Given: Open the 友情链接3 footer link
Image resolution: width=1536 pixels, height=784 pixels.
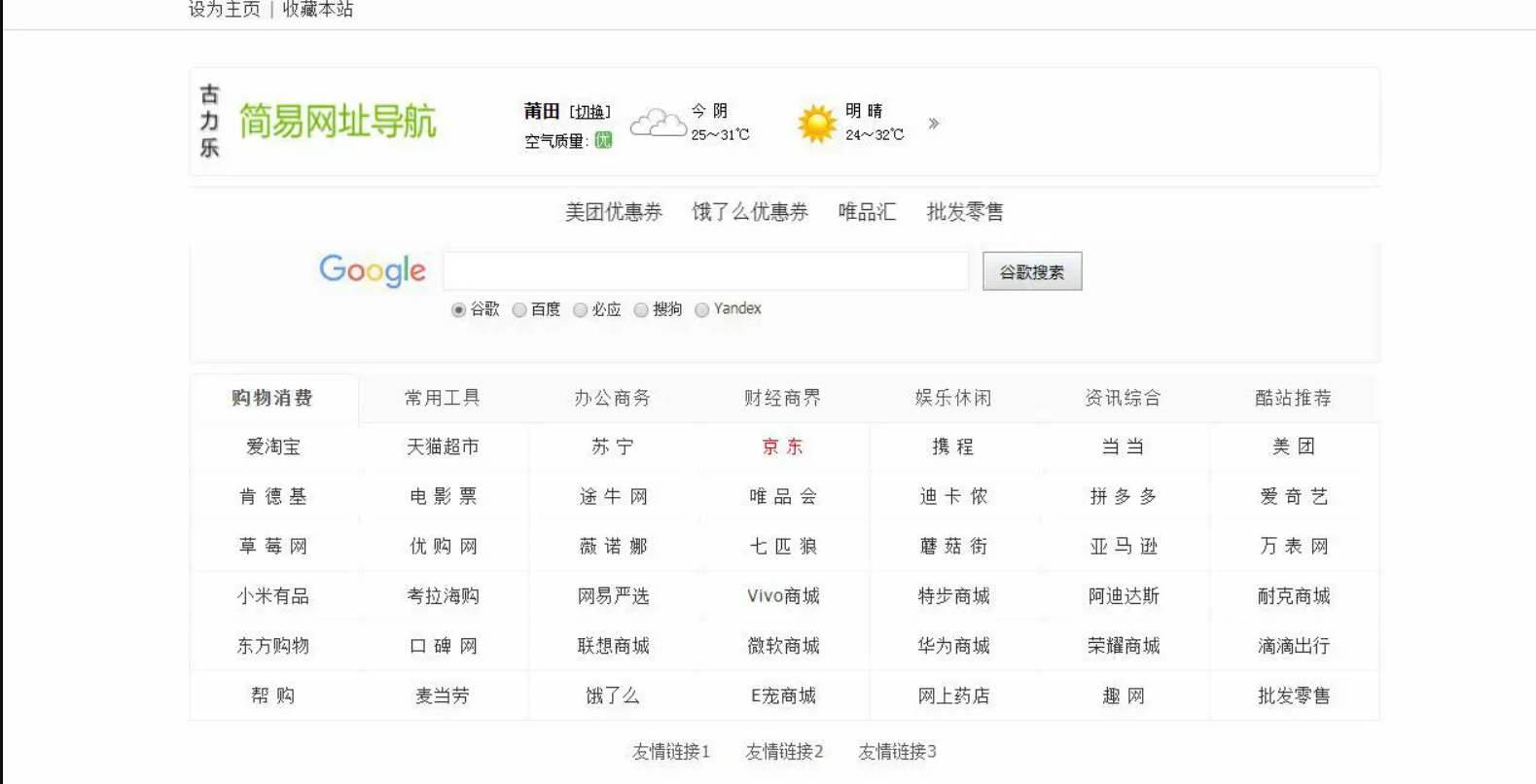Looking at the screenshot, I should [x=897, y=752].
